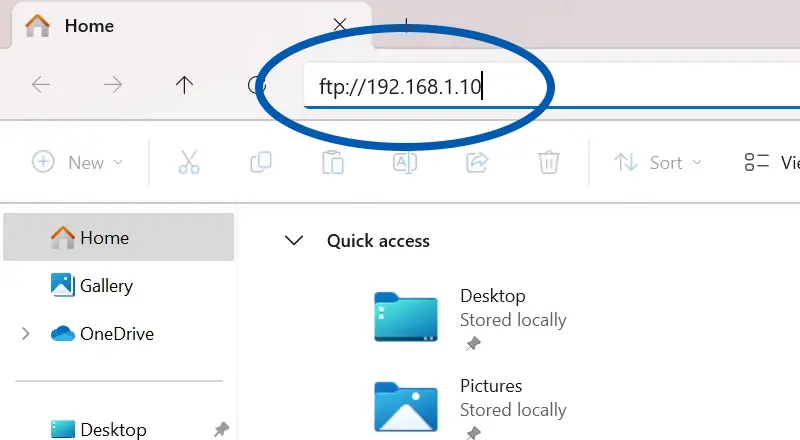Click the Share icon
The width and height of the screenshot is (800, 440).
point(477,162)
